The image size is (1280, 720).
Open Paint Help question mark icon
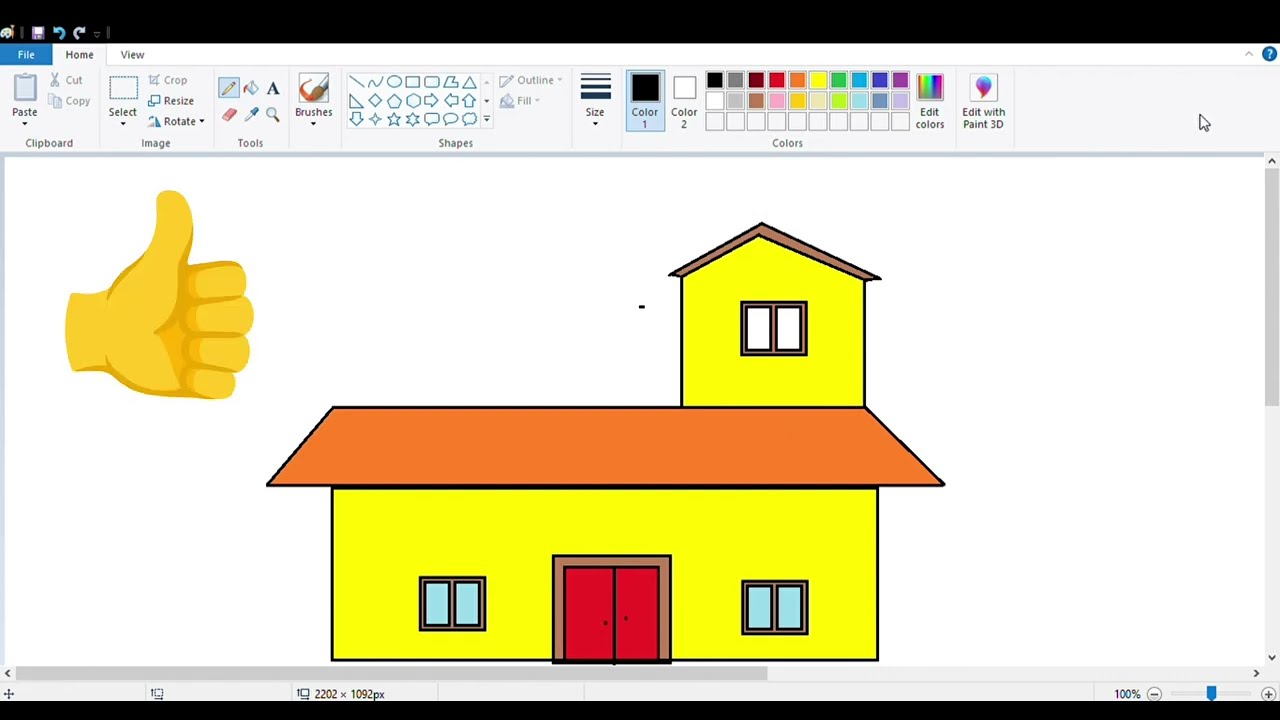coord(1269,54)
